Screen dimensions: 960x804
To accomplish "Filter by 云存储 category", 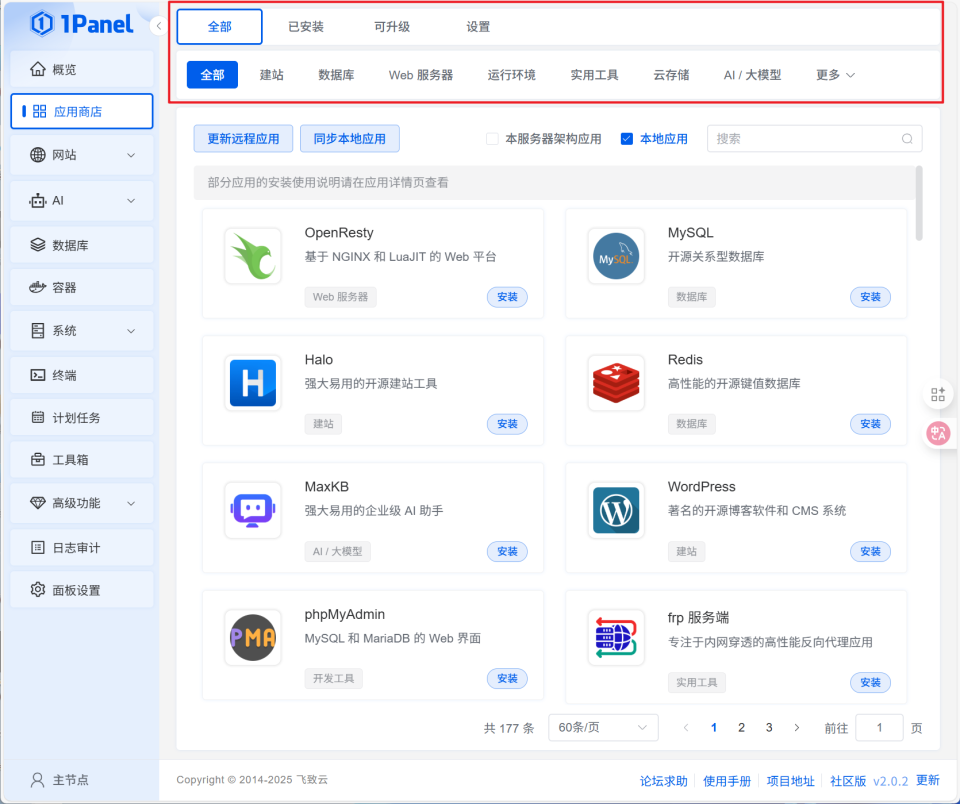I will (x=671, y=75).
